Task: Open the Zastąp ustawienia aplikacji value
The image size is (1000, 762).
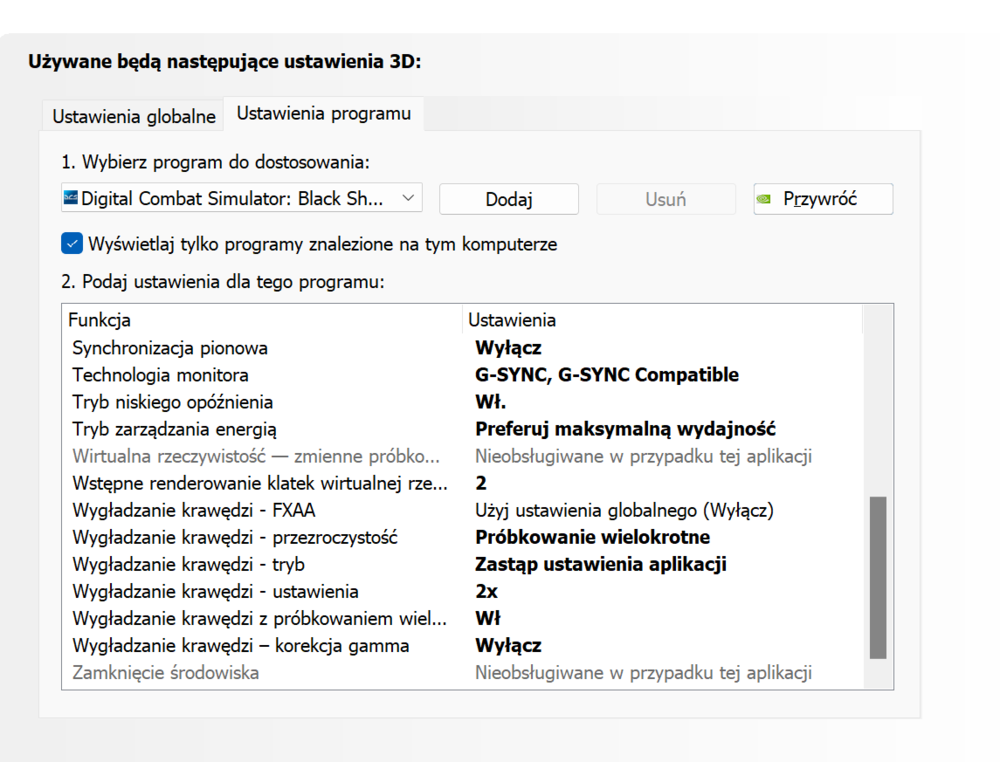Action: click(x=601, y=564)
